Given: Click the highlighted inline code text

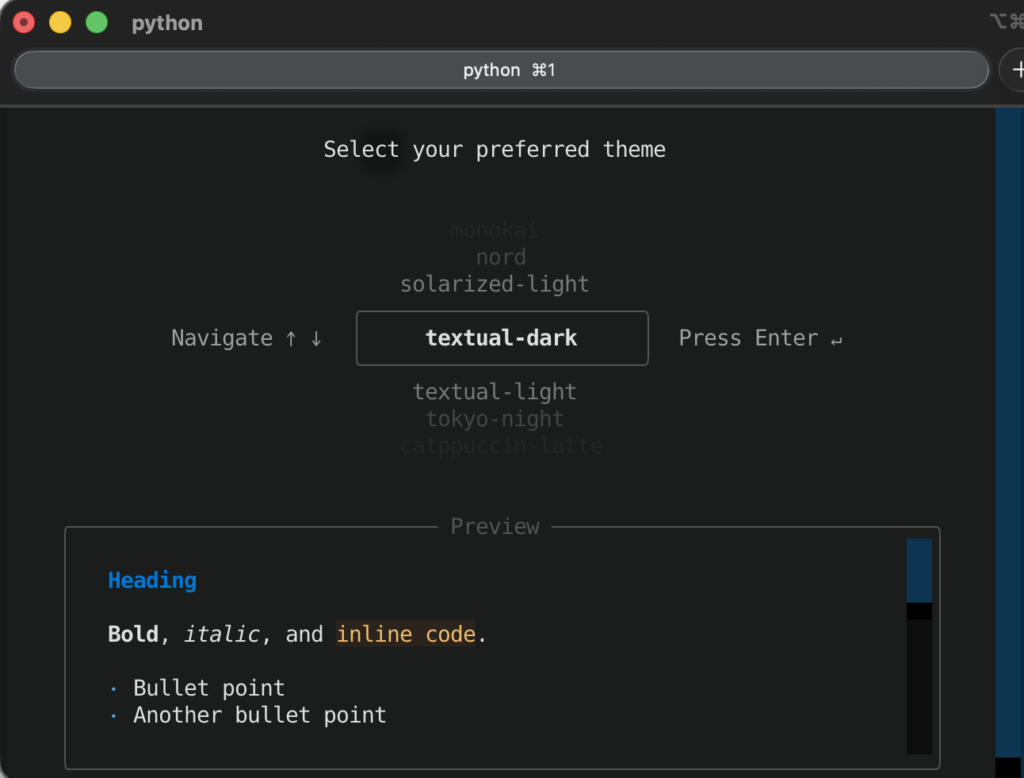Looking at the screenshot, I should pos(406,634).
